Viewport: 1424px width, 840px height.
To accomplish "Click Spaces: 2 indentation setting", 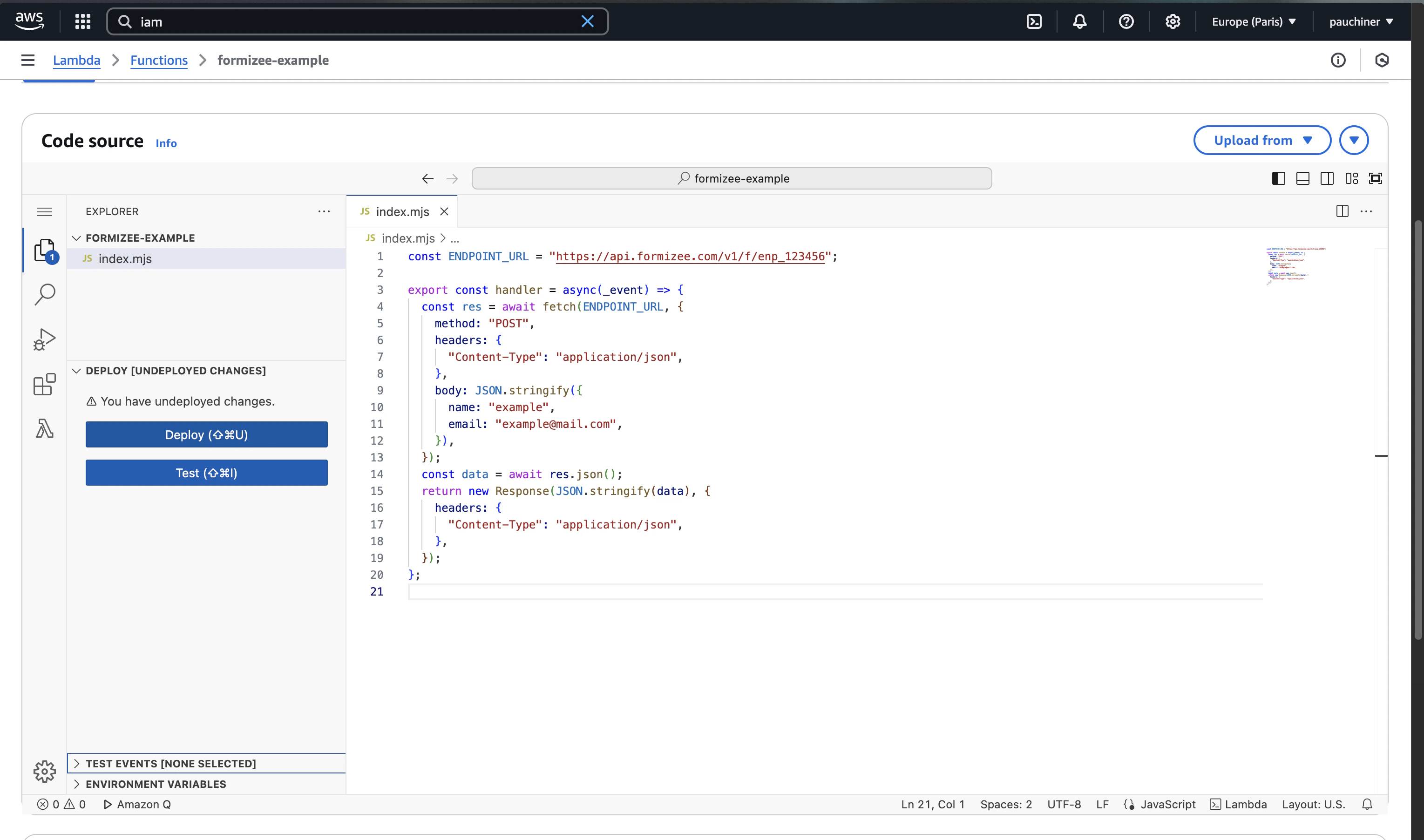I will (x=1006, y=804).
